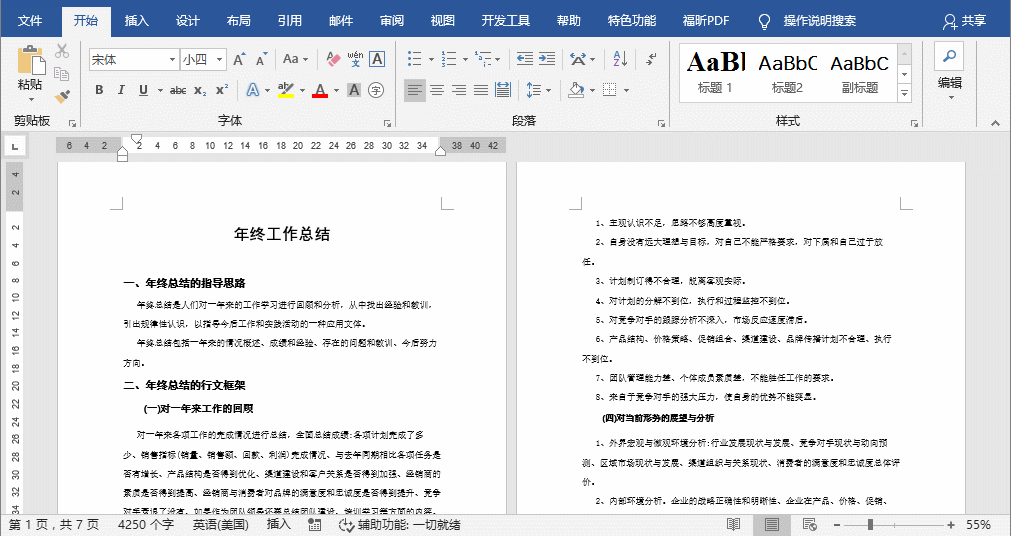Click the Cut scissors icon

pyautogui.click(x=62, y=51)
